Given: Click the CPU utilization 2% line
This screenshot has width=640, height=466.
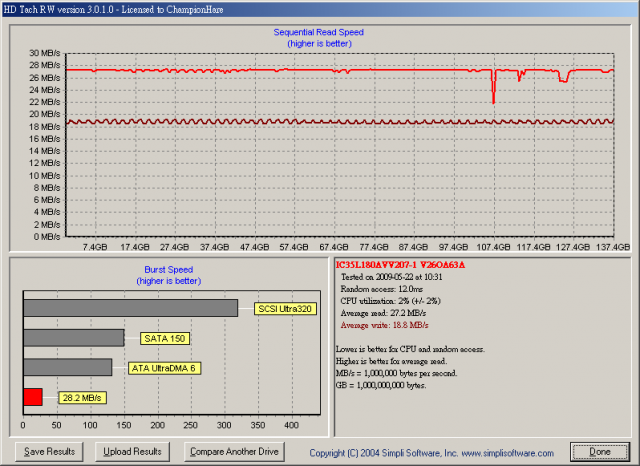Looking at the screenshot, I should 390,301.
